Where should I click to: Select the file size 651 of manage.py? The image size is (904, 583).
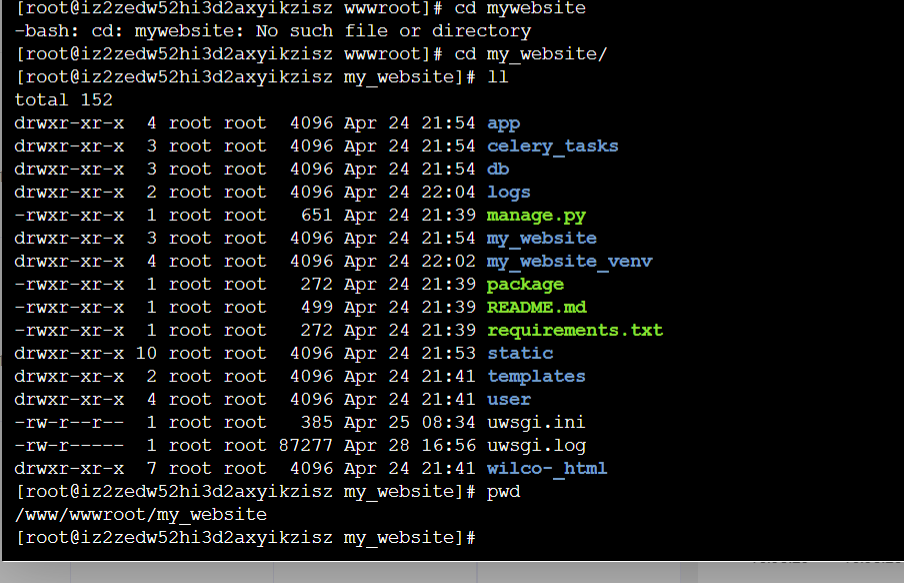click(x=317, y=215)
